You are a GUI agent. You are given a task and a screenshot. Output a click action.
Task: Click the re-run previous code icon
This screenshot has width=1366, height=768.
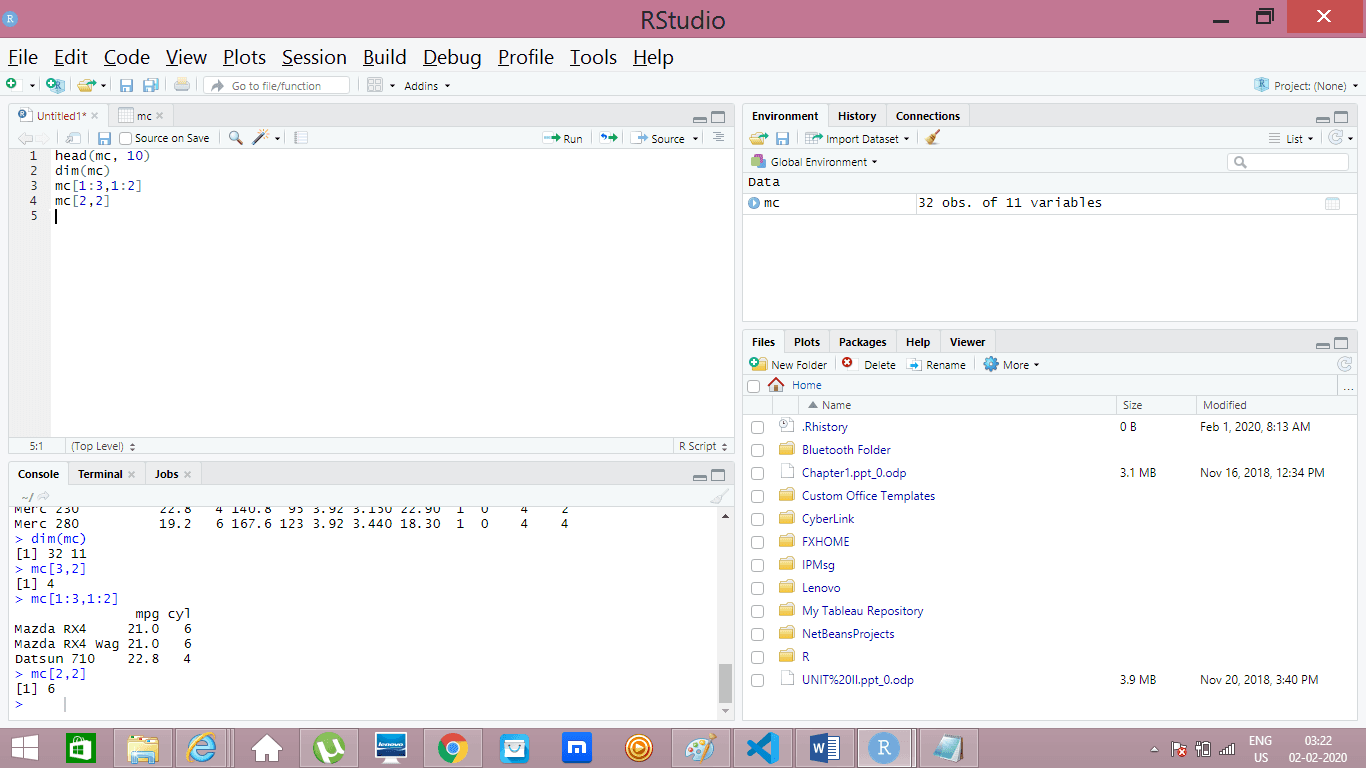click(608, 138)
